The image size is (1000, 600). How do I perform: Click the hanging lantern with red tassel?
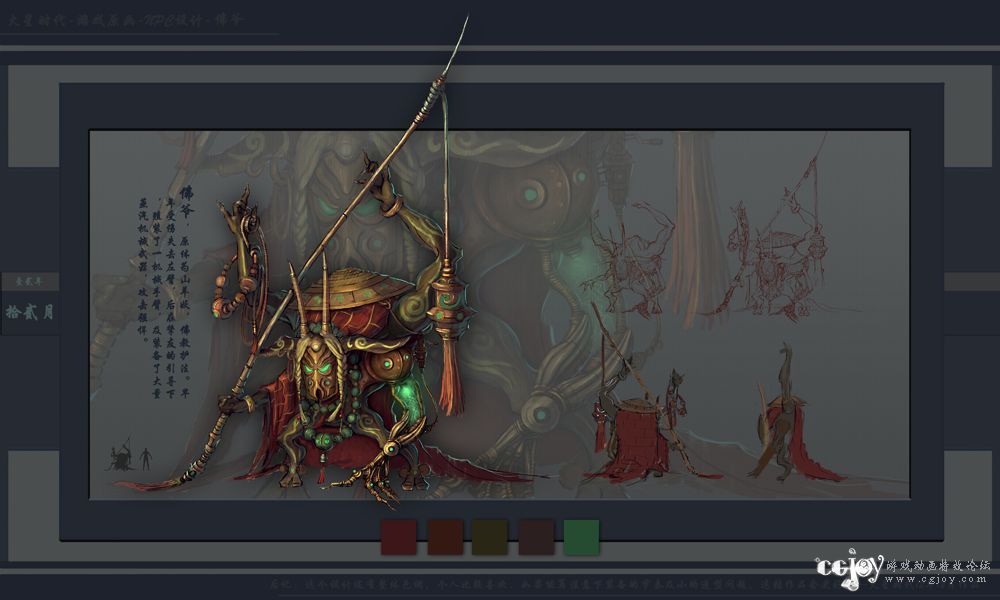(450, 335)
